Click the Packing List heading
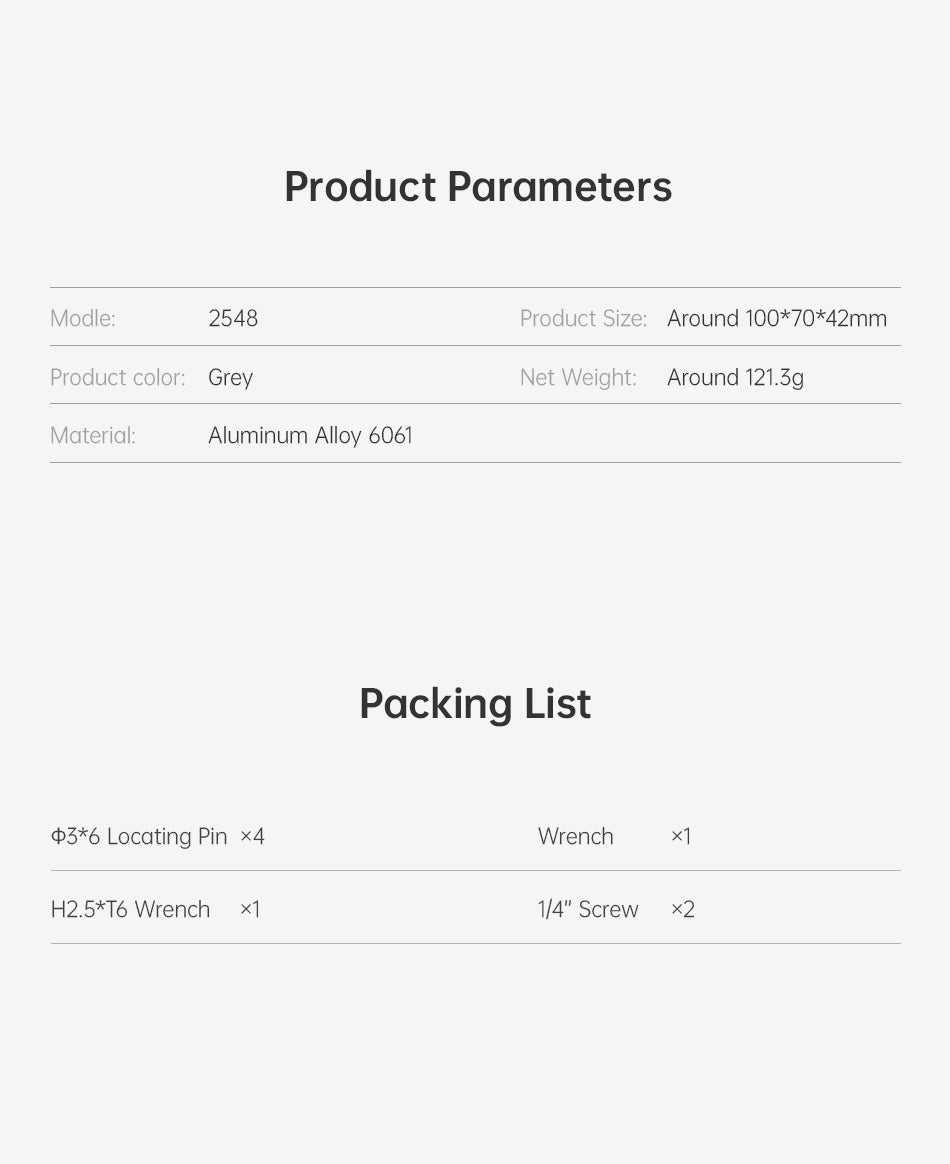Viewport: 950px width, 1164px height. tap(475, 704)
